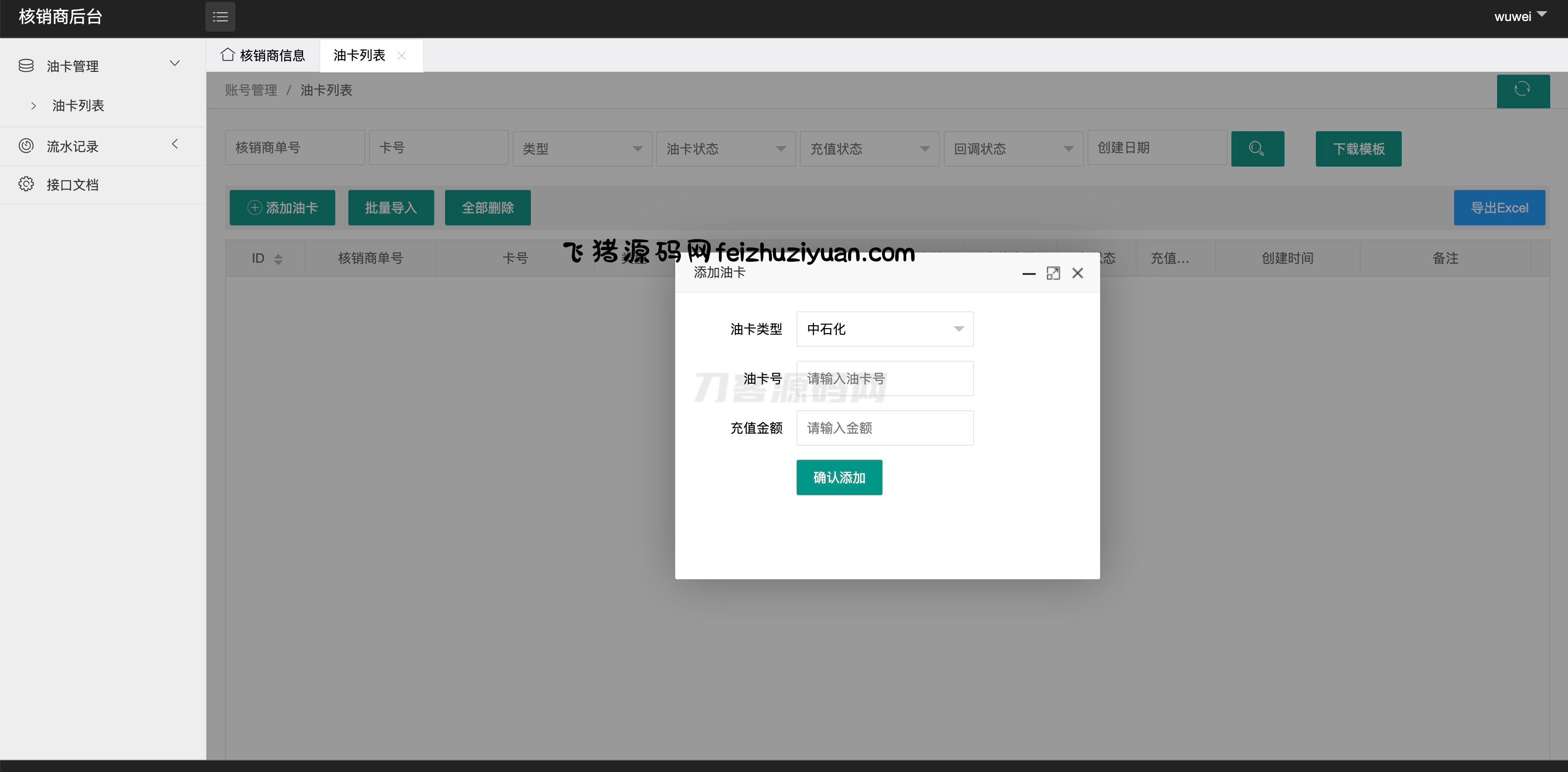The width and height of the screenshot is (1568, 772).
Task: Click the 流水记录 sidebar icon
Action: coord(26,146)
